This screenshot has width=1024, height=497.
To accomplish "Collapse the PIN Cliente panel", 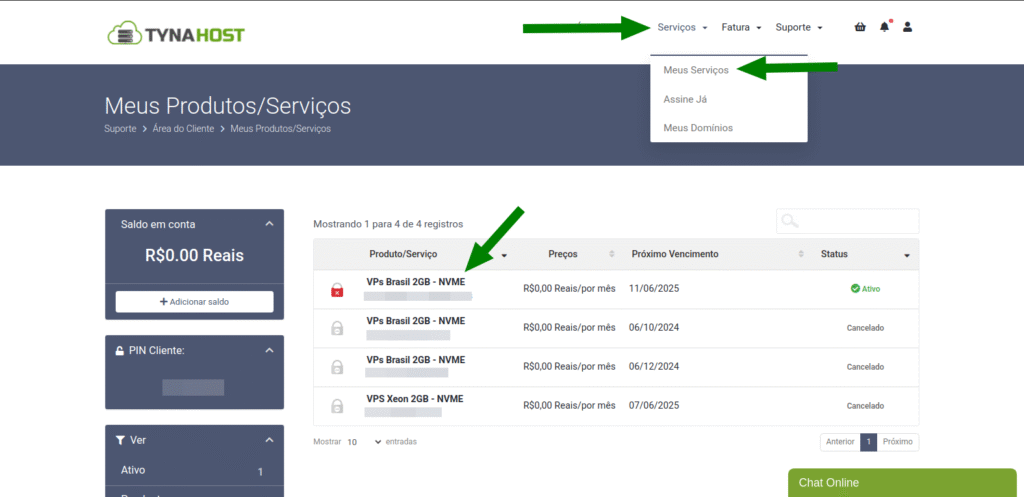I will coord(269,351).
